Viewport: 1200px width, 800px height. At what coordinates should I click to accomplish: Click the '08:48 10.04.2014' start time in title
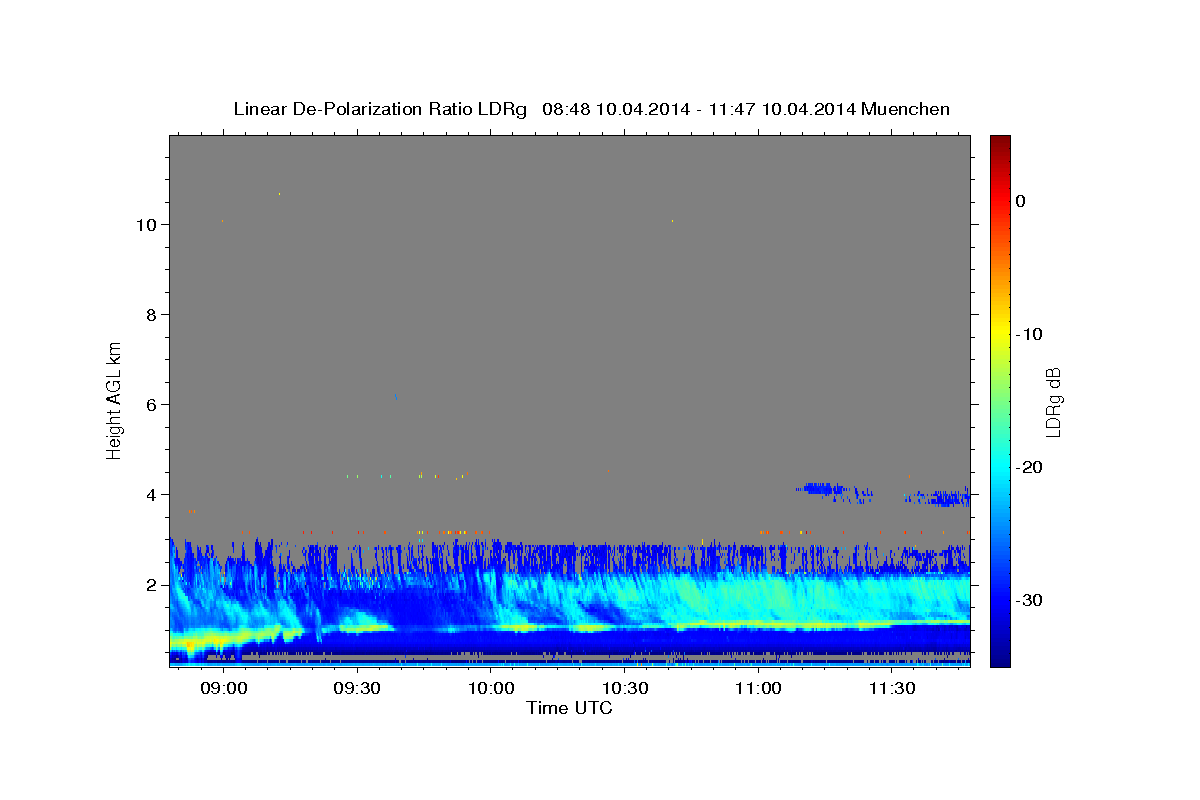coord(615,109)
